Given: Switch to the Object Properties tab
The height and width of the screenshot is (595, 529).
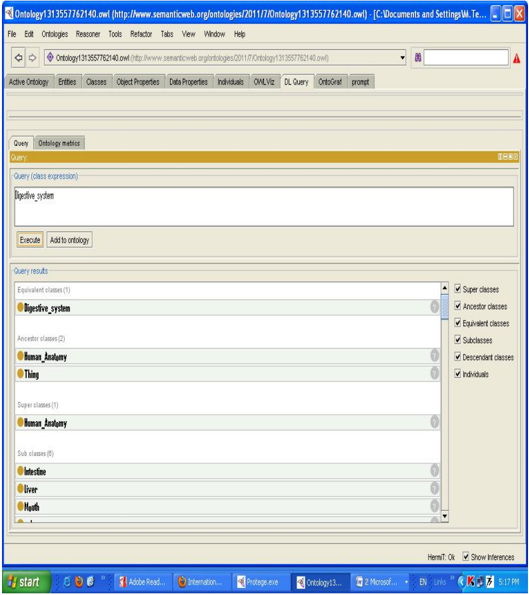Looking at the screenshot, I should tap(138, 82).
